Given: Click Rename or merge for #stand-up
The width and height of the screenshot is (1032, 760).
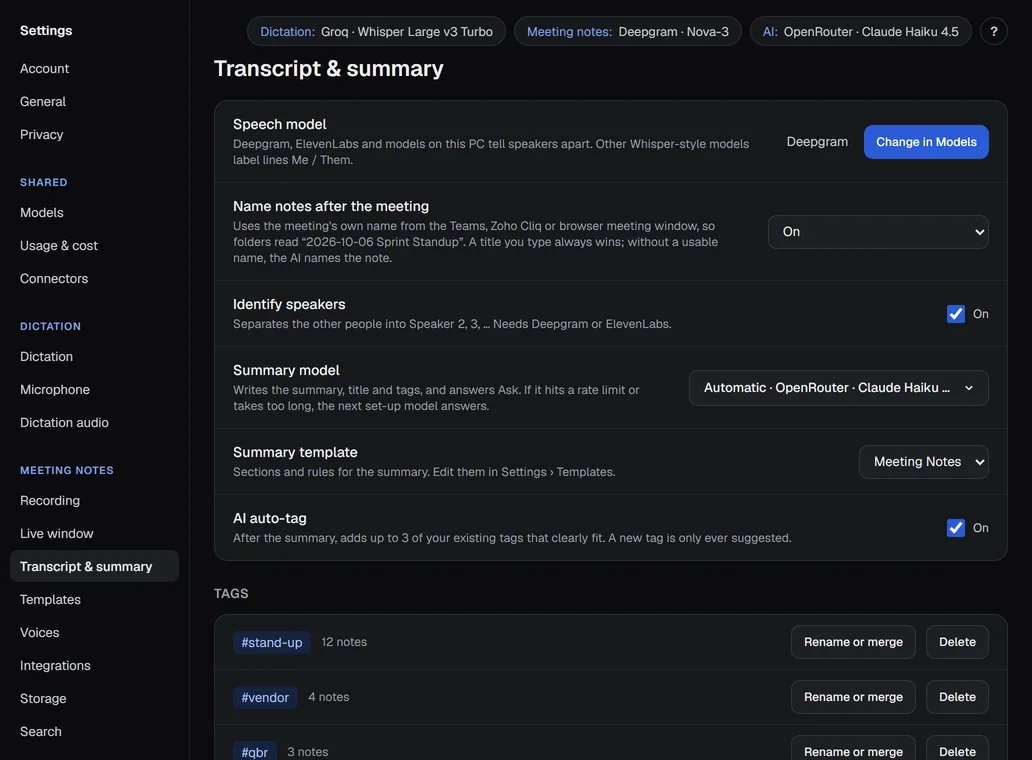Looking at the screenshot, I should pos(852,642).
